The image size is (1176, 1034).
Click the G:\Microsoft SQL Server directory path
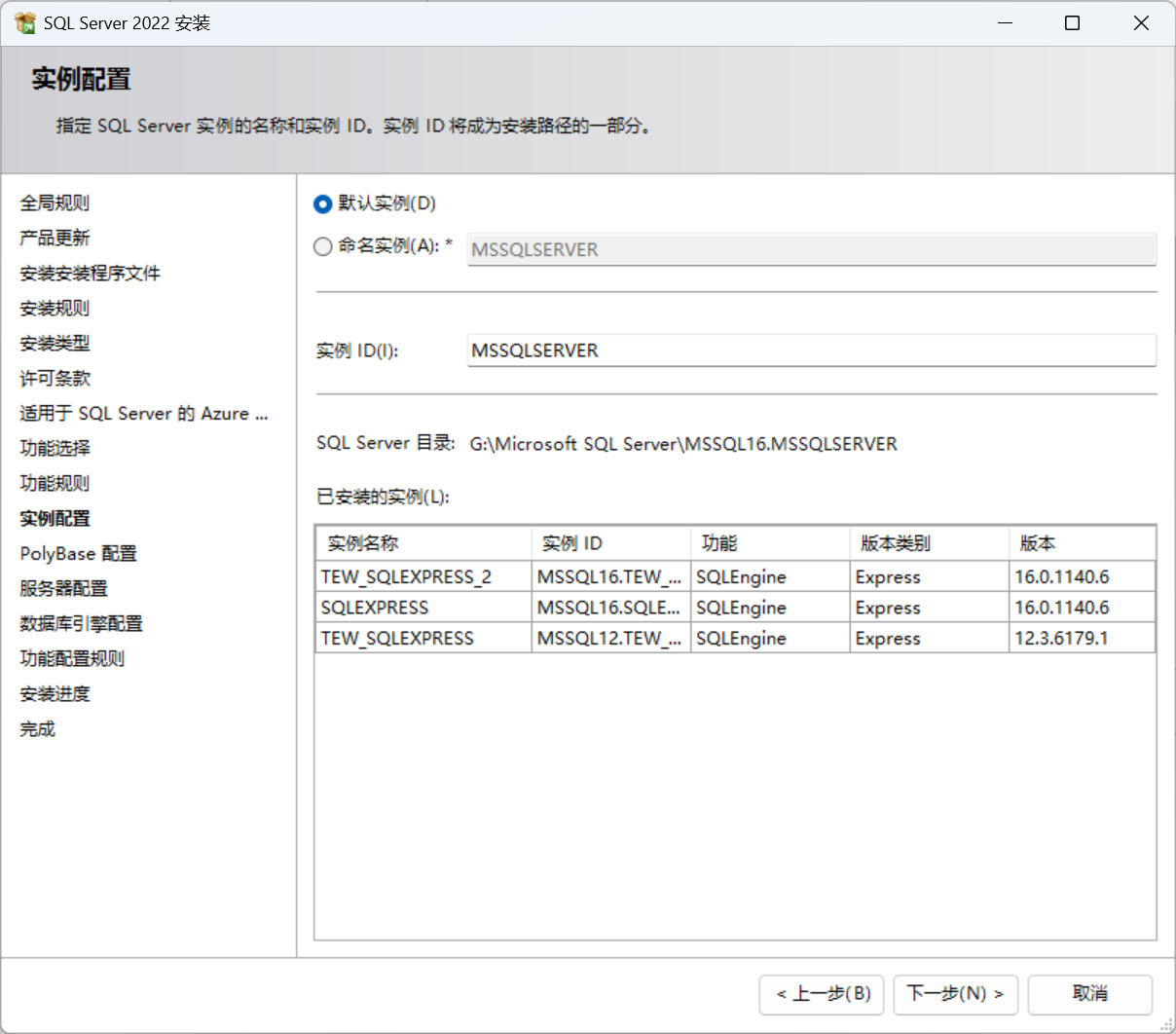click(x=683, y=444)
